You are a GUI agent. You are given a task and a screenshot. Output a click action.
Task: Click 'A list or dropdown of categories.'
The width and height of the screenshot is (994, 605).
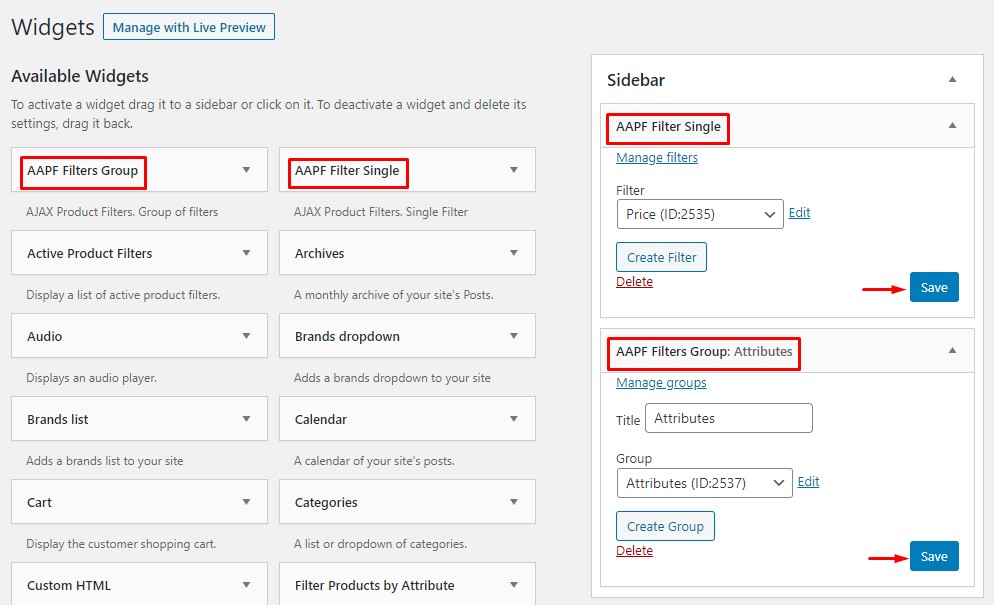(380, 544)
